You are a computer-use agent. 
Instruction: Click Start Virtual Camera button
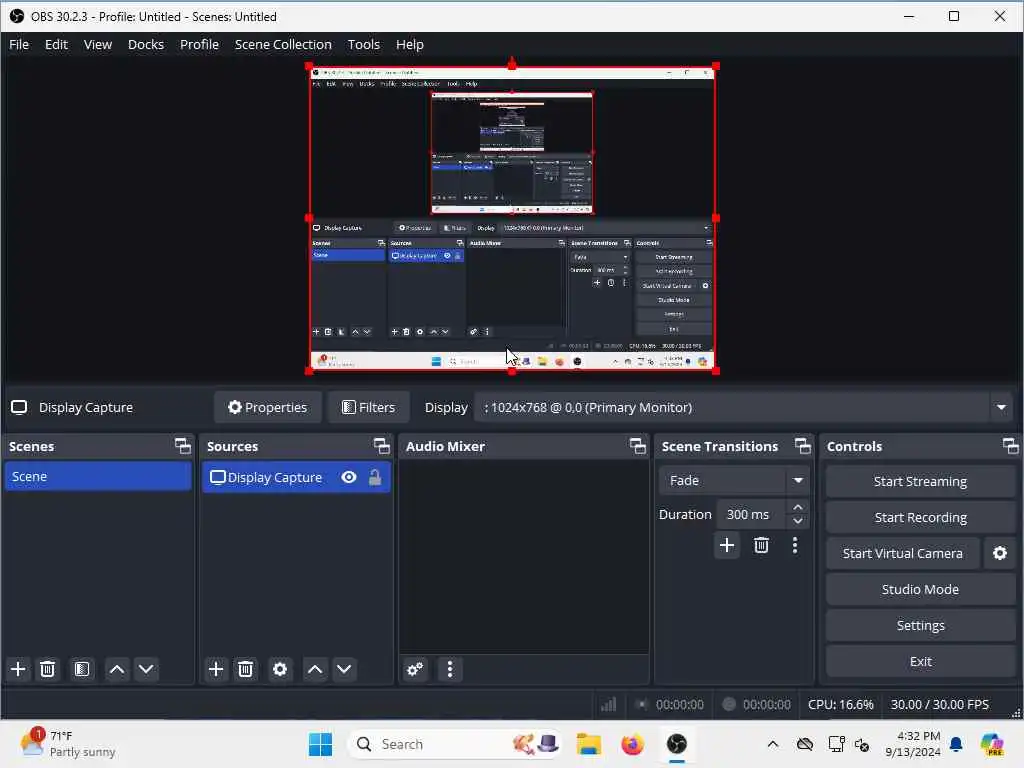[903, 553]
